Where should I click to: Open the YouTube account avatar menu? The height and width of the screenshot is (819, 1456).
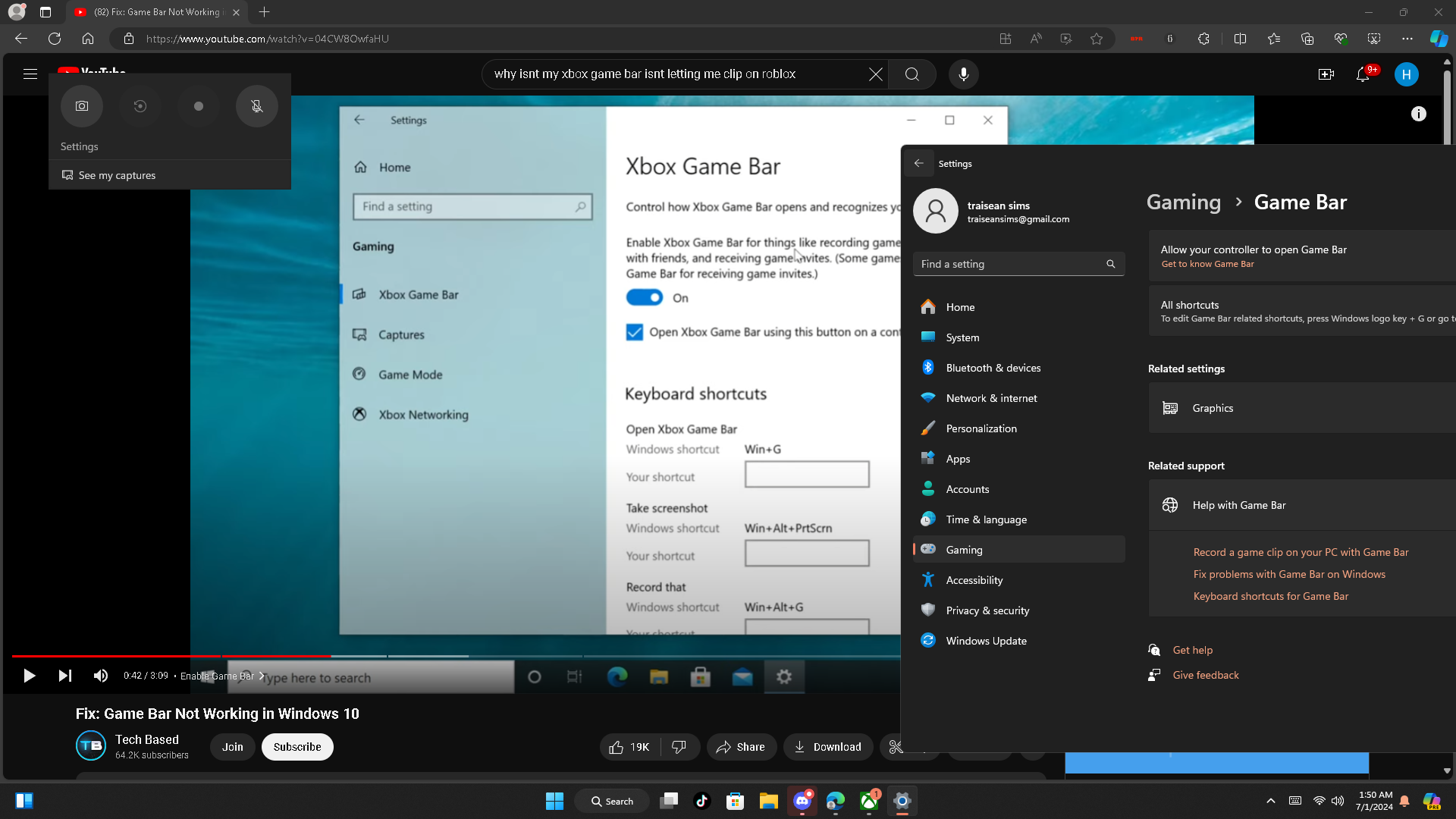pyautogui.click(x=1407, y=74)
